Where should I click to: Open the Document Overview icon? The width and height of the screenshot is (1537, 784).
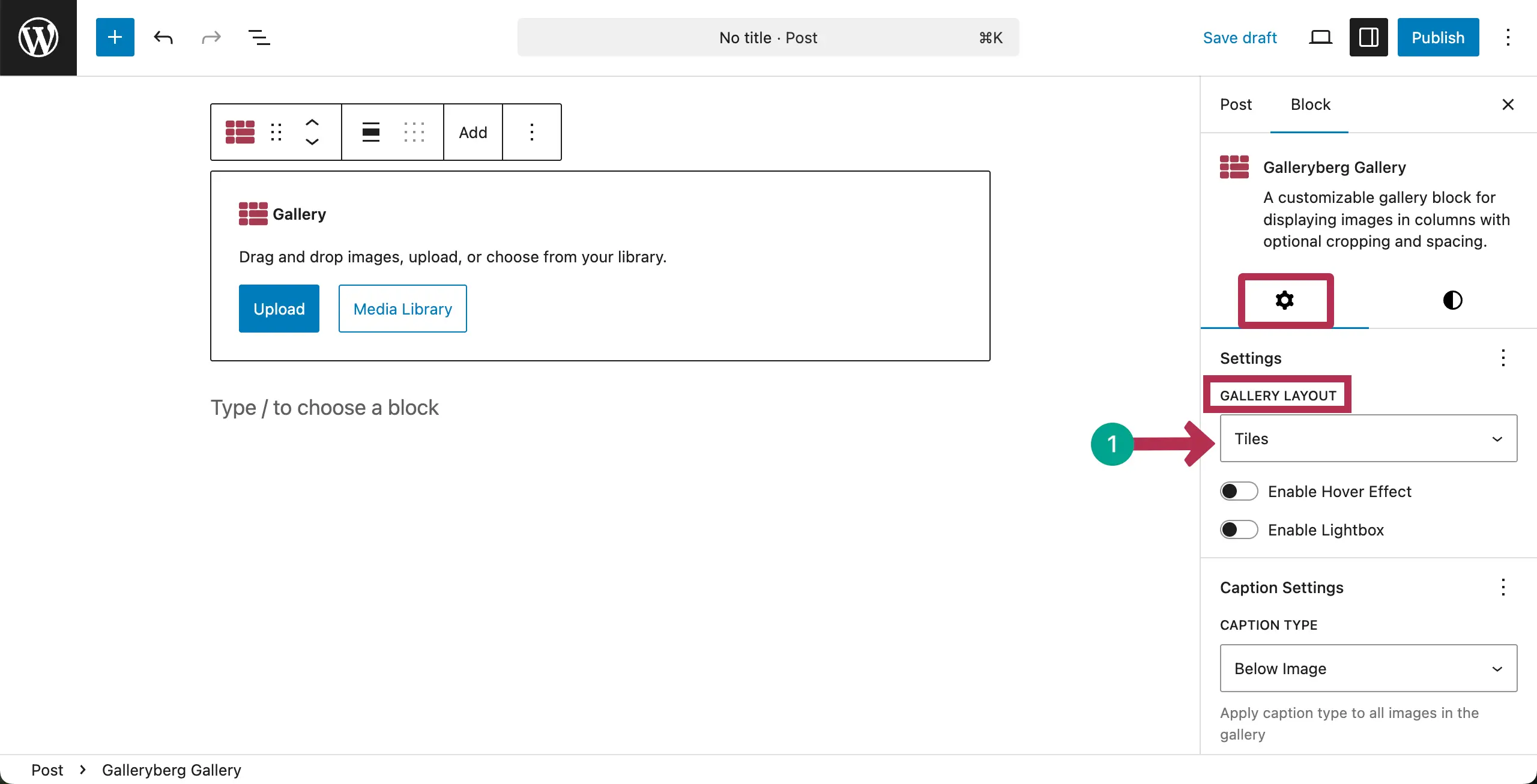258,37
